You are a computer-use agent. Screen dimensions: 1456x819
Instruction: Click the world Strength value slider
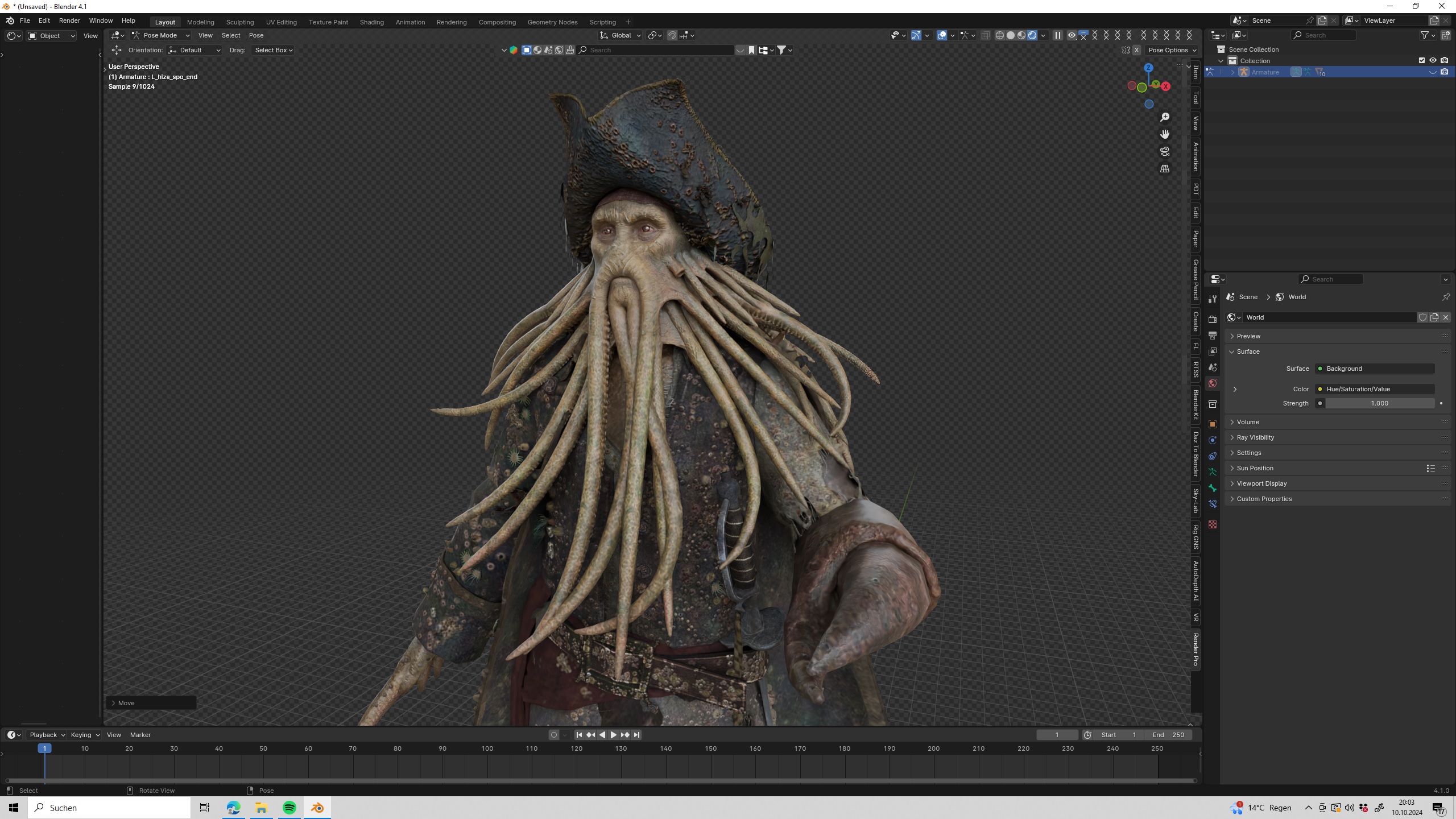pos(1379,403)
